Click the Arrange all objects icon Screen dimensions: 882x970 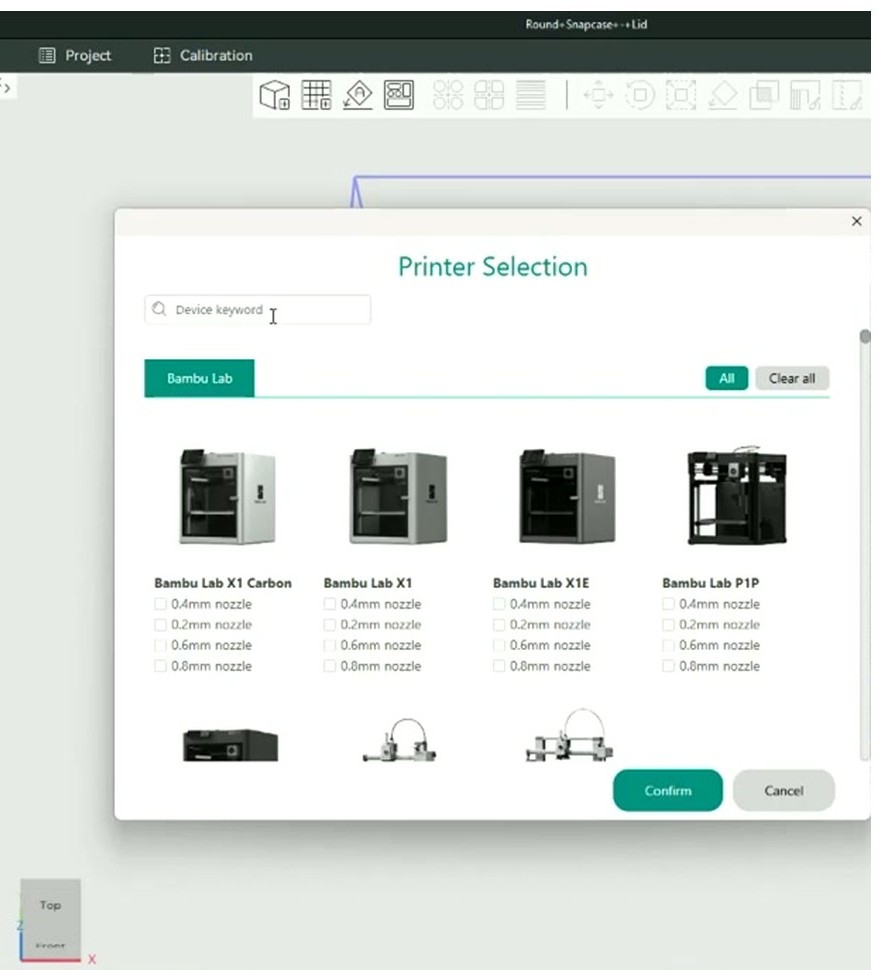(399, 95)
